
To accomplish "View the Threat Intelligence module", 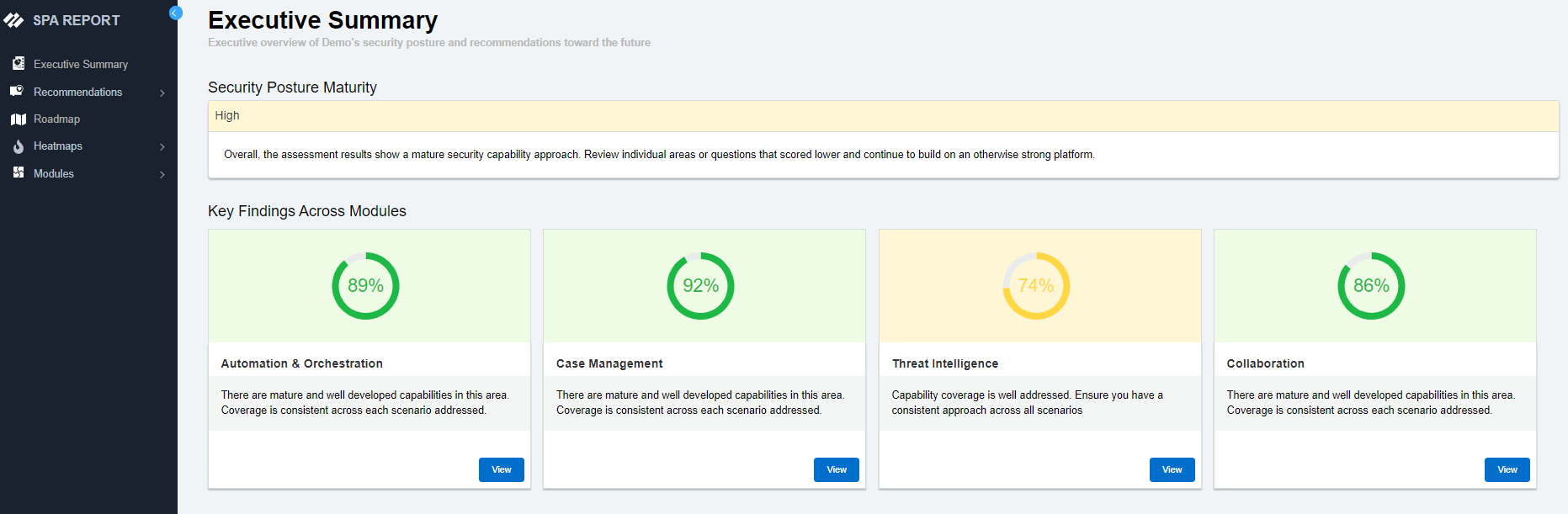I will click(x=1172, y=469).
